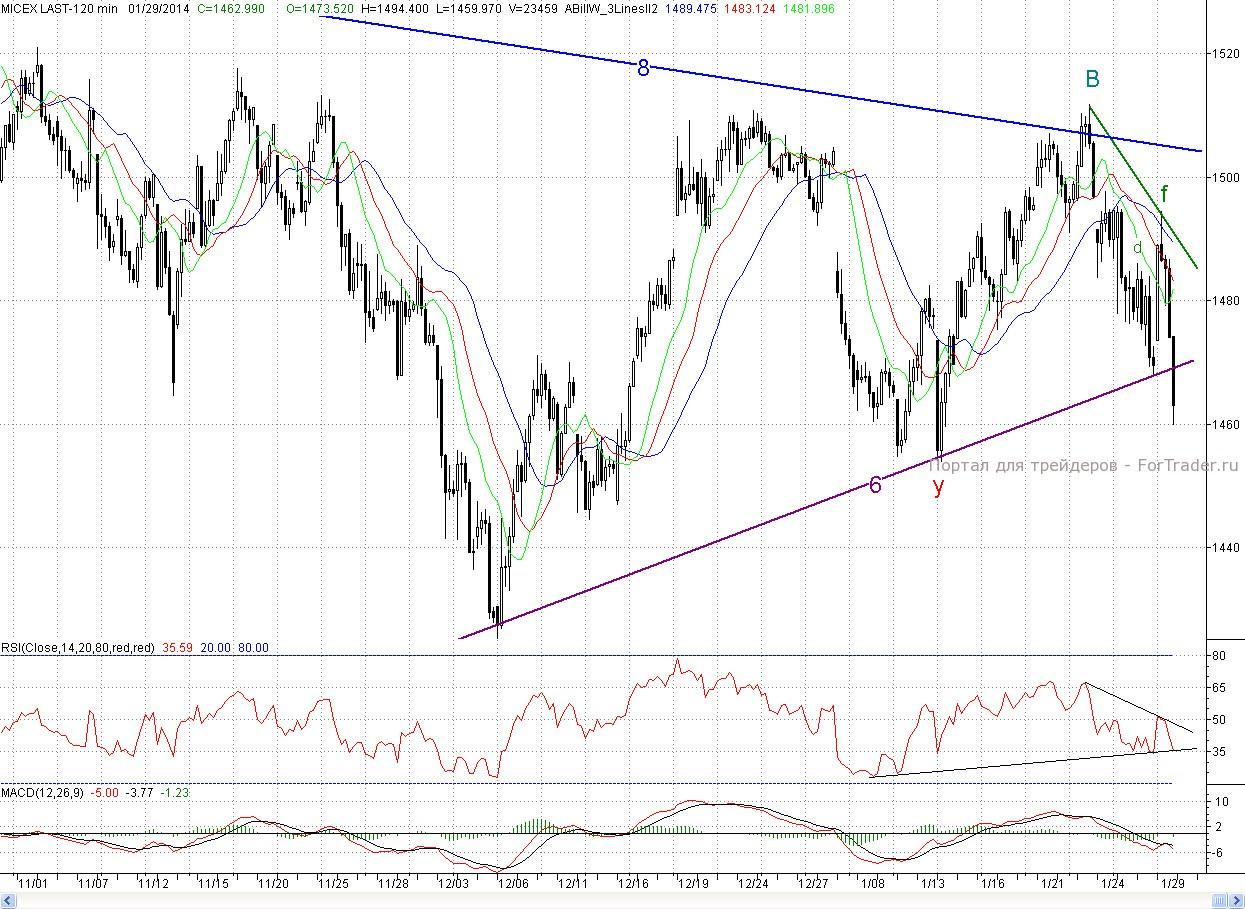Select the high value H=1494.400
The width and height of the screenshot is (1245, 909).
pyautogui.click(x=393, y=8)
